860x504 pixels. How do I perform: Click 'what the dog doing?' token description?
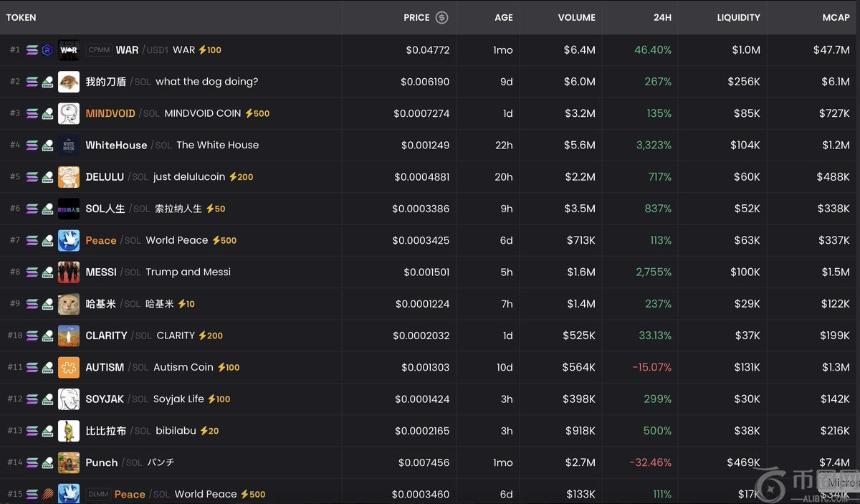point(207,82)
